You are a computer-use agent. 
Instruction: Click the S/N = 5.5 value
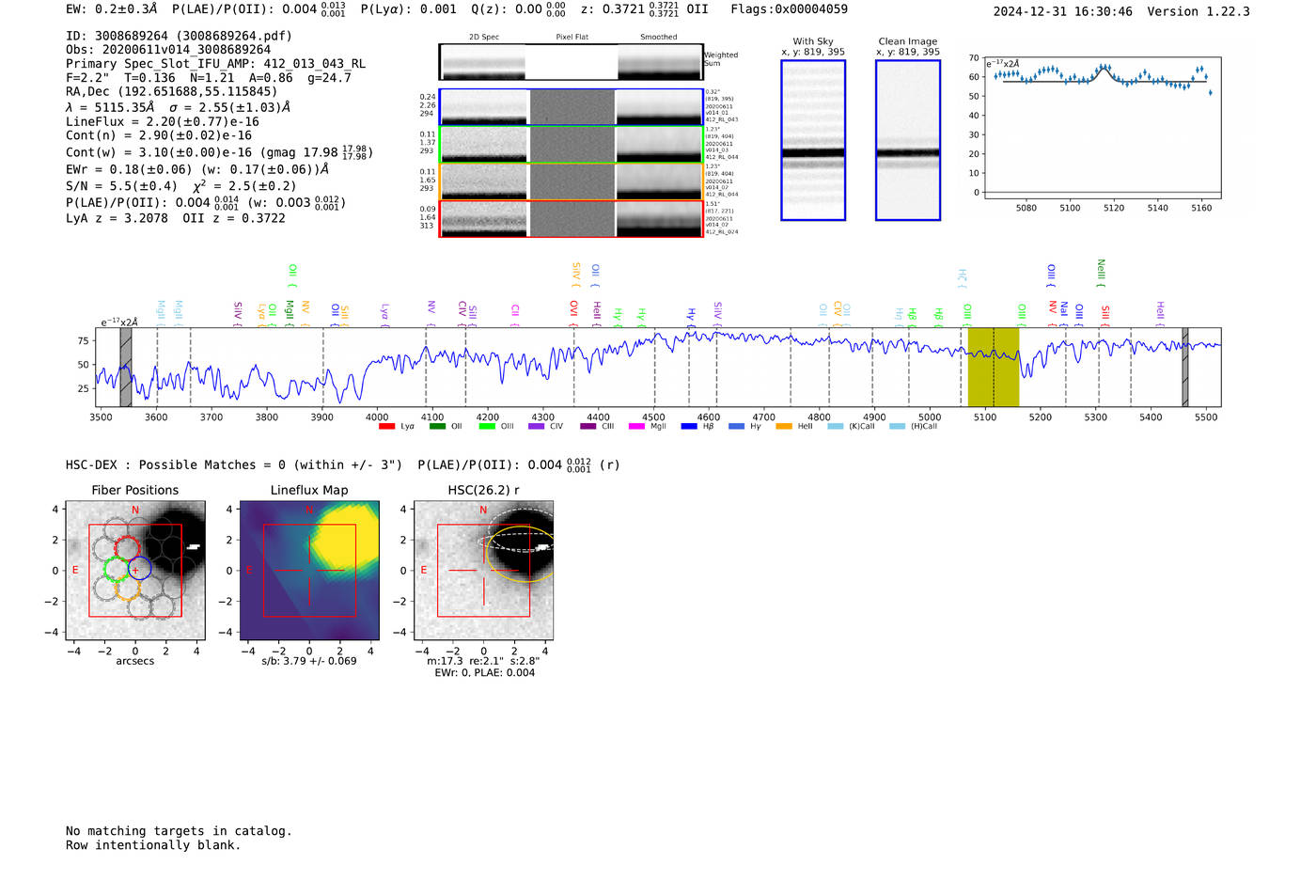click(122, 186)
